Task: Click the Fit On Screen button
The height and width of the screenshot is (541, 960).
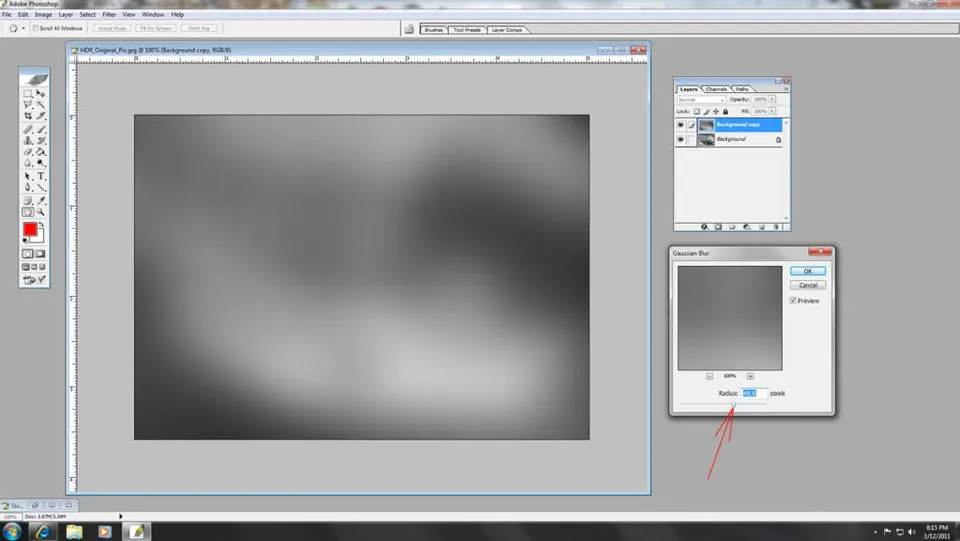Action: pyautogui.click(x=156, y=28)
